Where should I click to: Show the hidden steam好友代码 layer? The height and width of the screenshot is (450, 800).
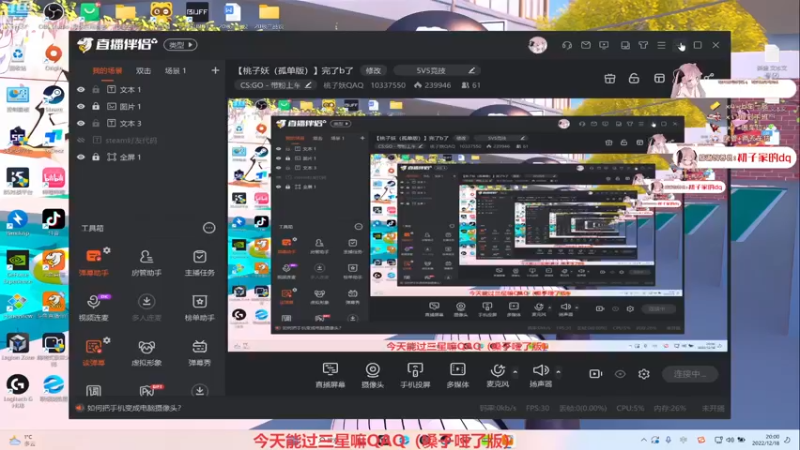coord(81,140)
